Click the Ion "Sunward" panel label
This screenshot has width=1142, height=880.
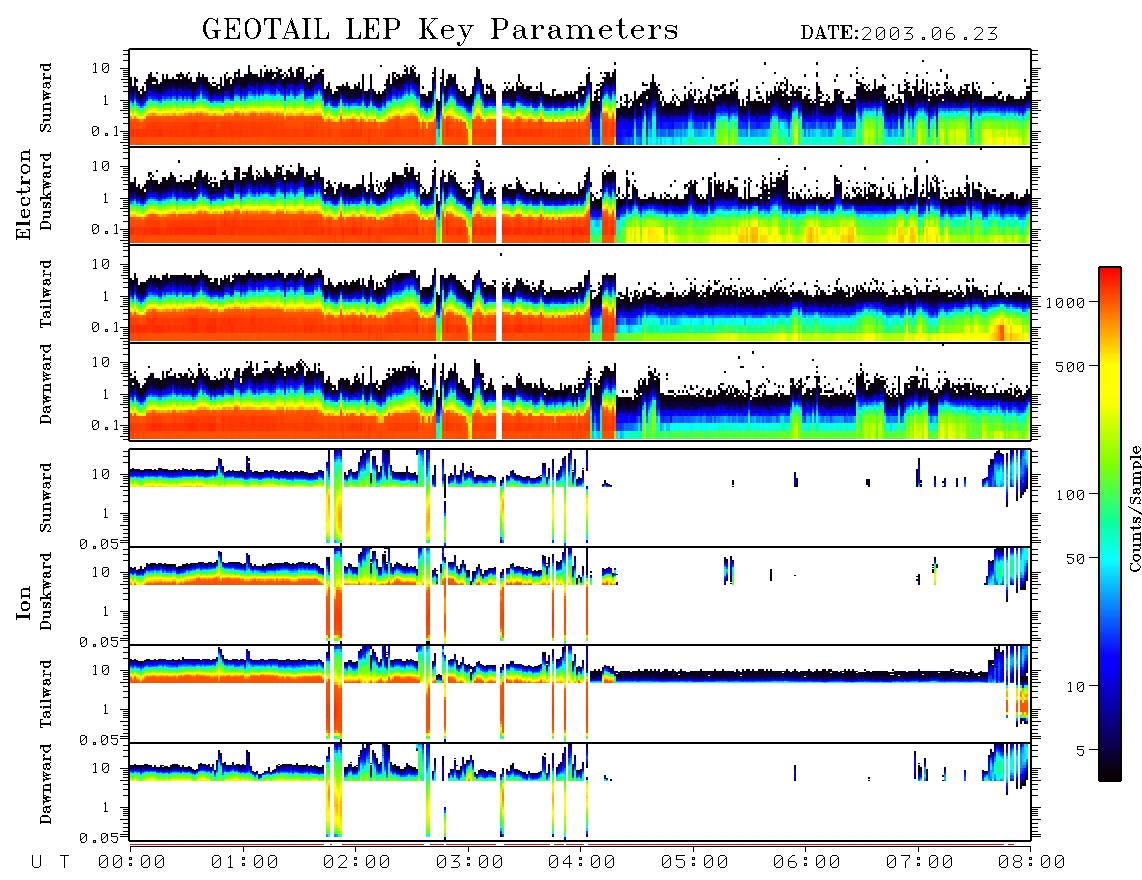pos(46,498)
